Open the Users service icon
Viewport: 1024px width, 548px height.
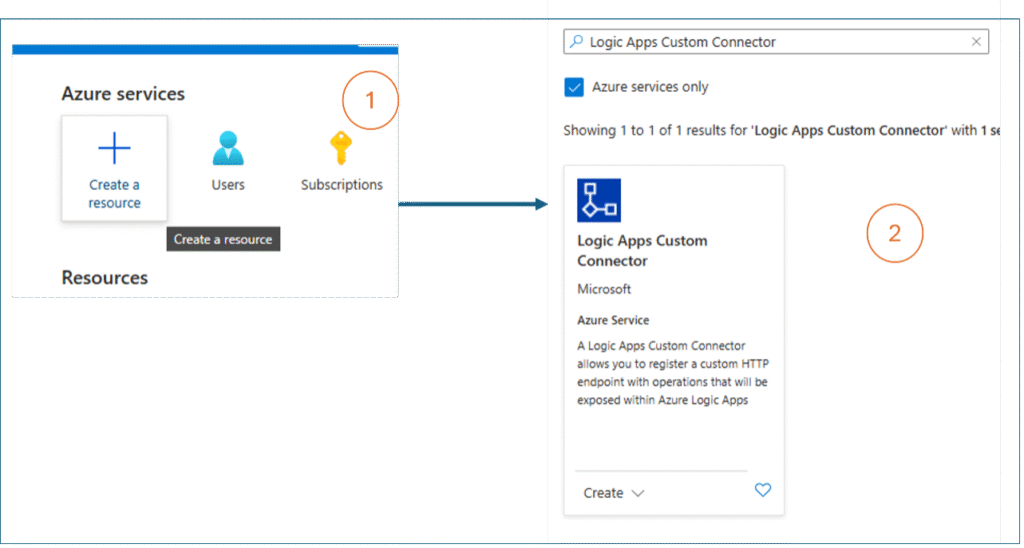tap(228, 149)
